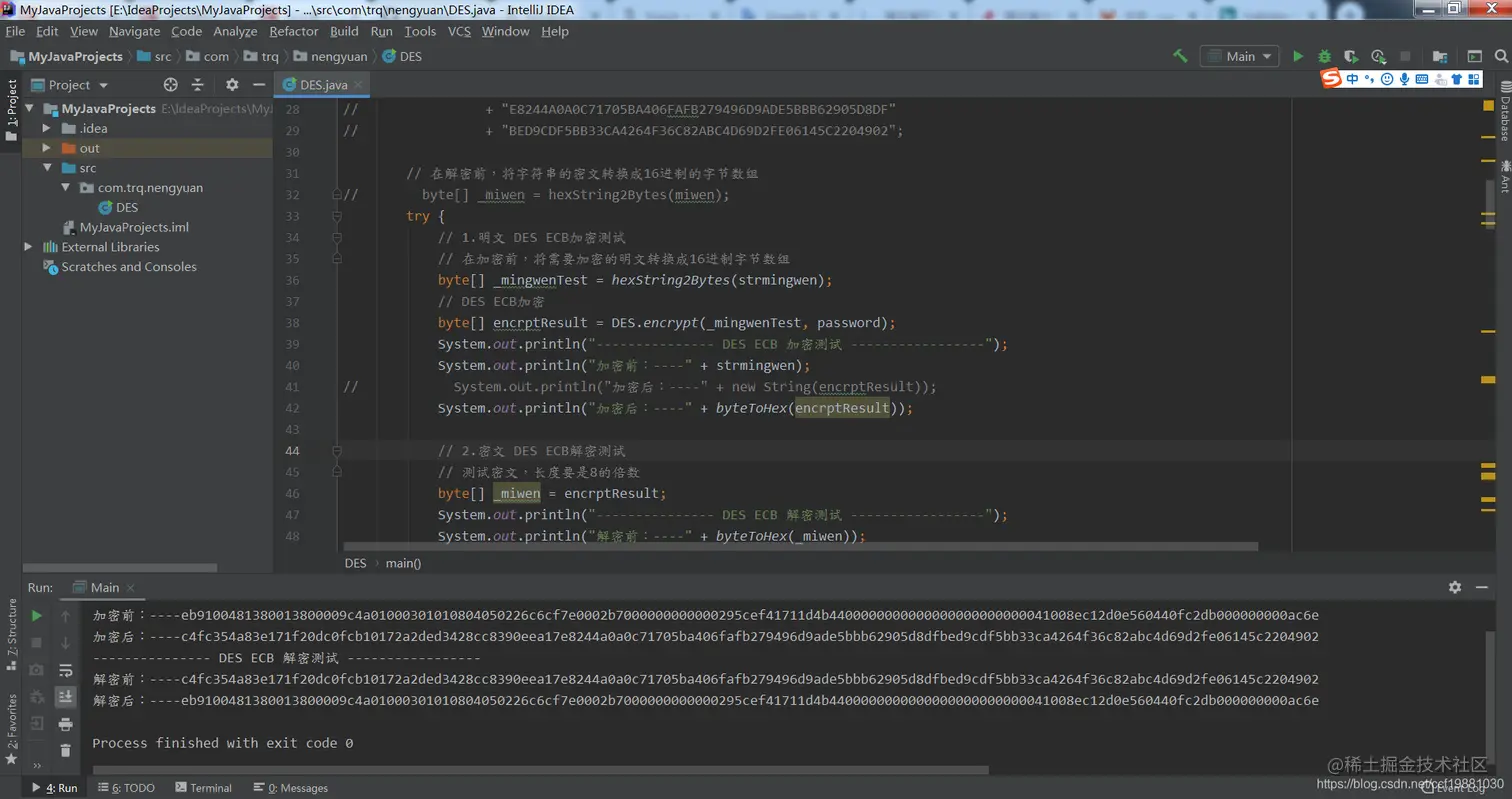Toggle the Z: Structure tool window

pos(11,634)
